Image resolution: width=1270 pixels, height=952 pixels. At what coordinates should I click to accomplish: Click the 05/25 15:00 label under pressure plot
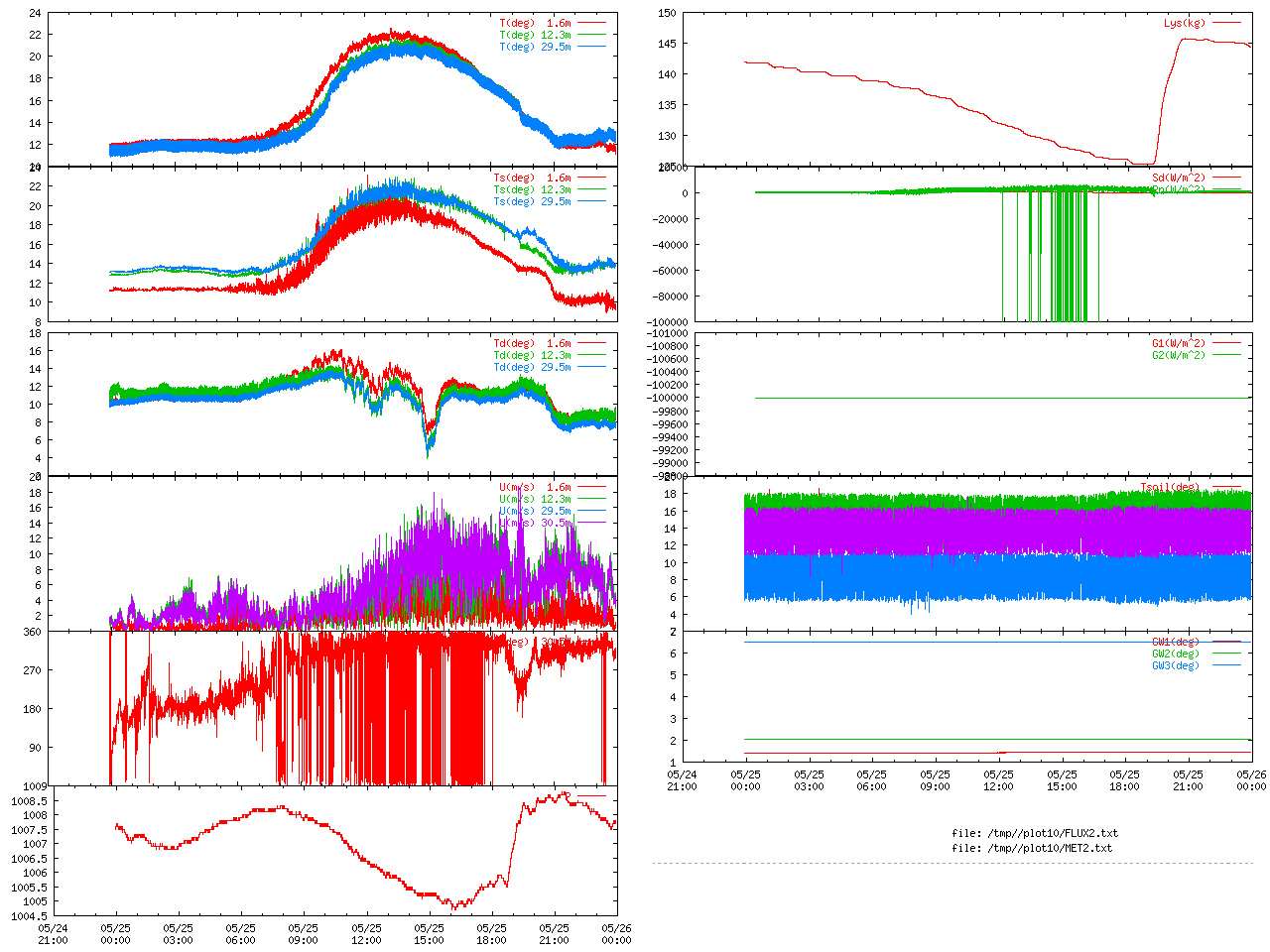tap(429, 934)
